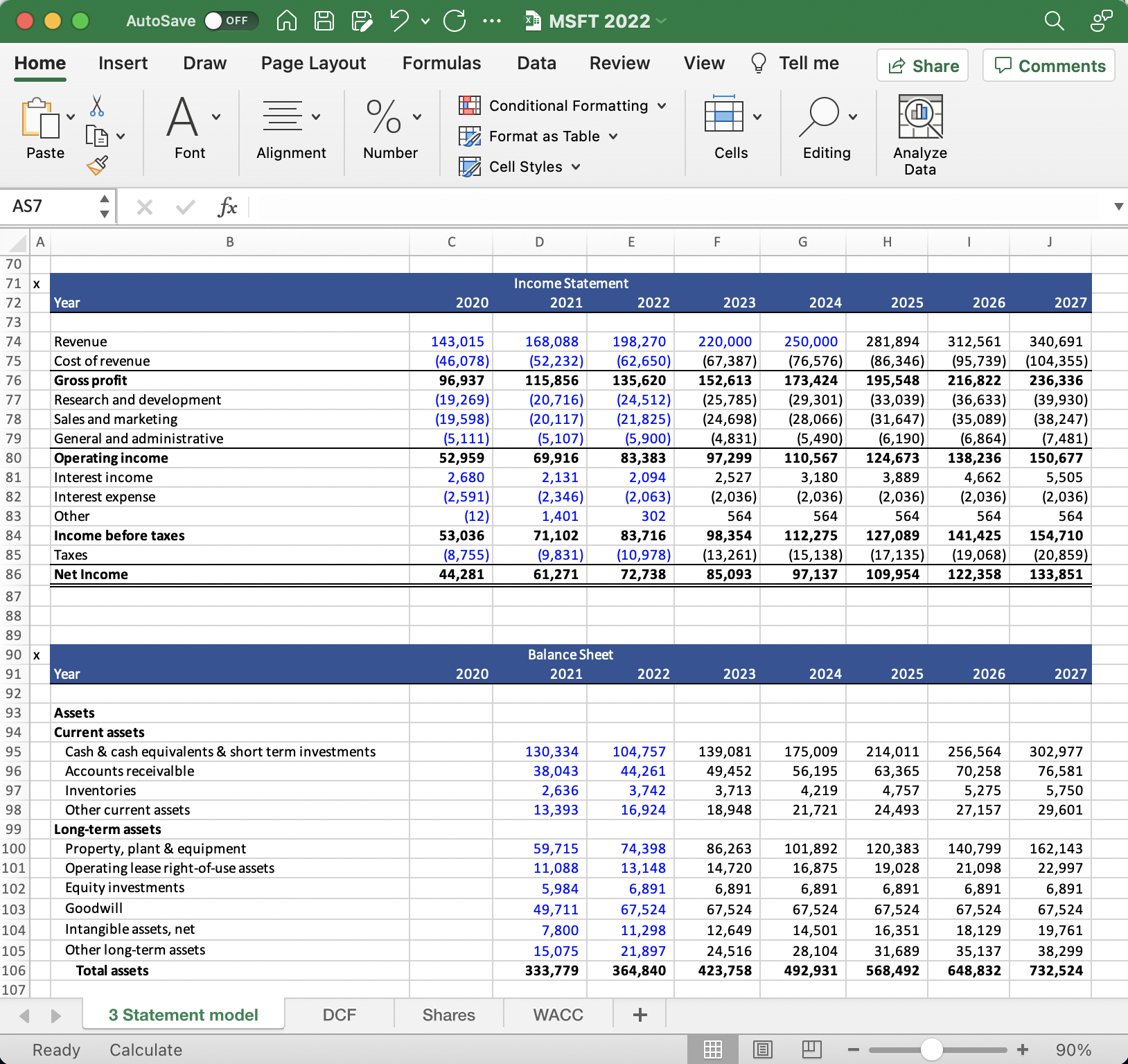The height and width of the screenshot is (1064, 1128).
Task: Open the Analyze Data tool
Action: pyautogui.click(x=919, y=135)
